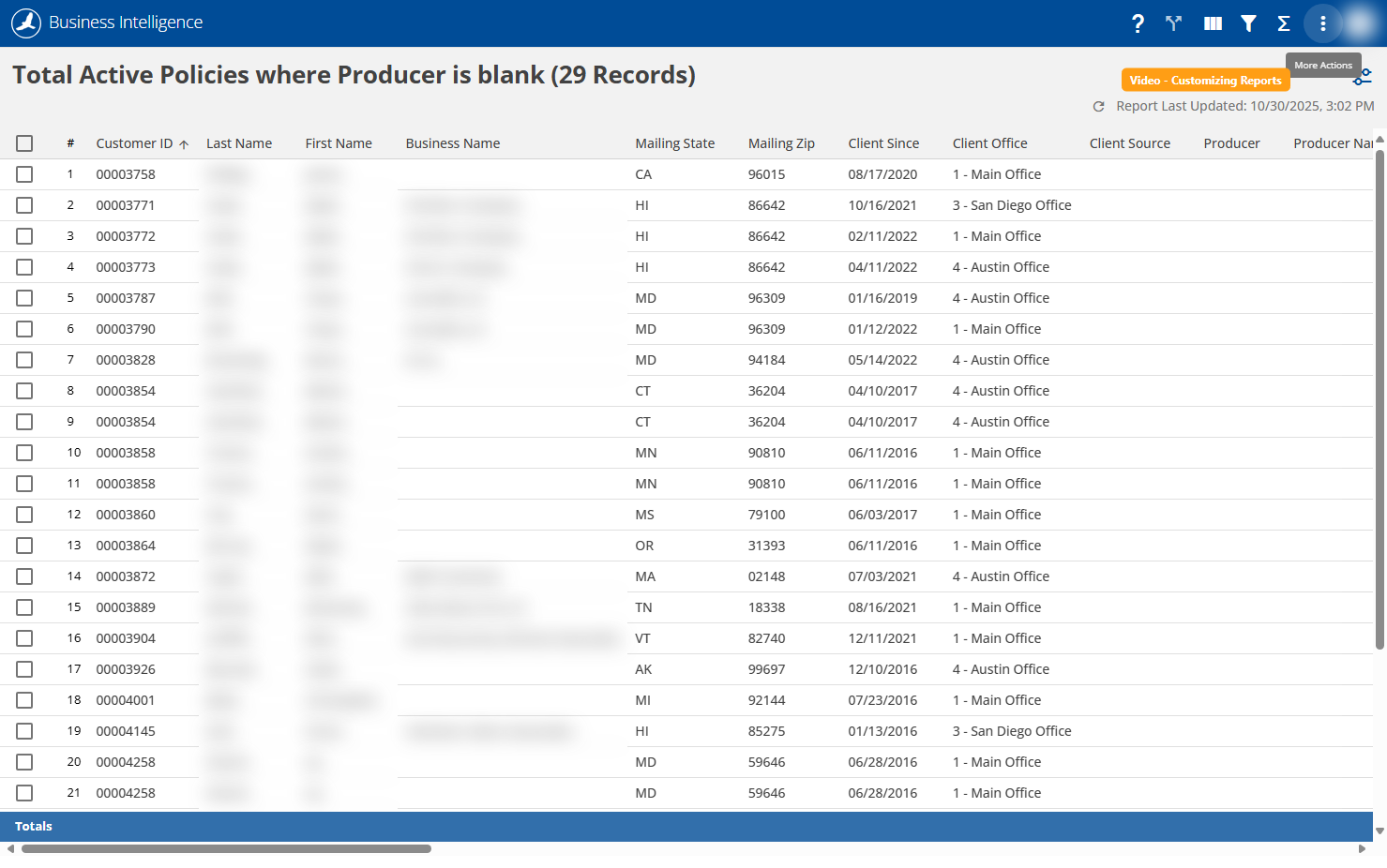The image size is (1387, 868).
Task: Click Customer ID 00003904
Action: 126,638
